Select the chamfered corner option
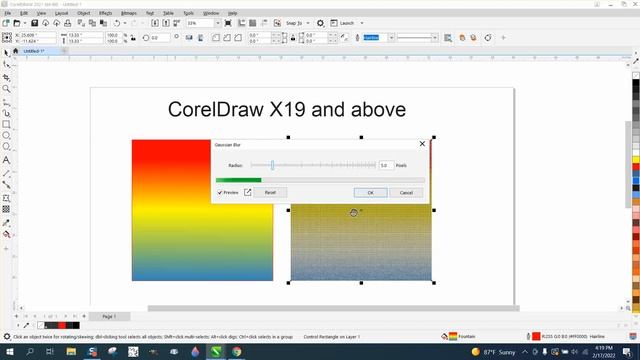This screenshot has width=640, height=360. [238, 38]
